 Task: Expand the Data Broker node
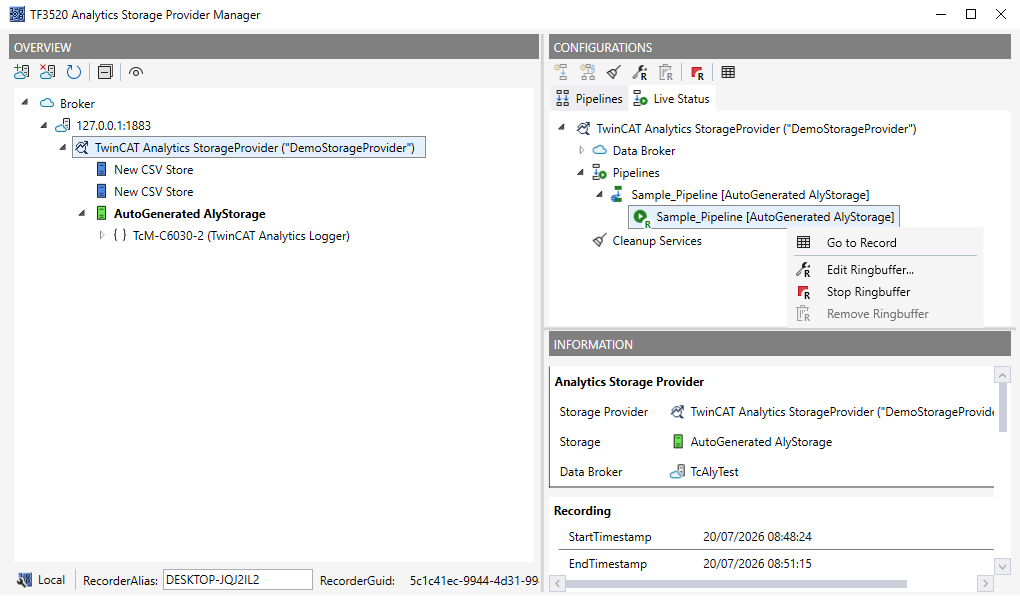point(581,150)
